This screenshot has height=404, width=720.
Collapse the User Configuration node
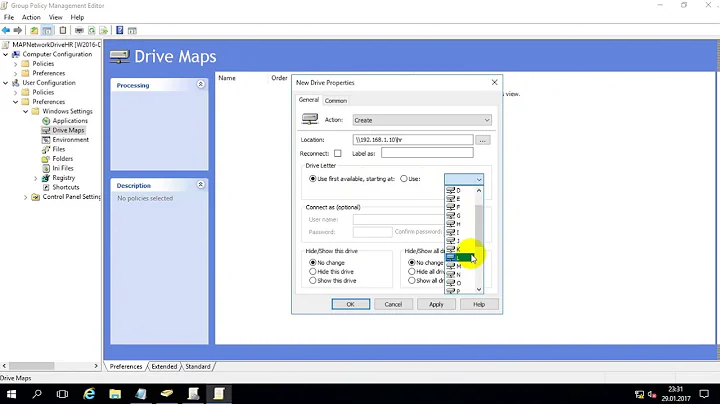coord(6,83)
